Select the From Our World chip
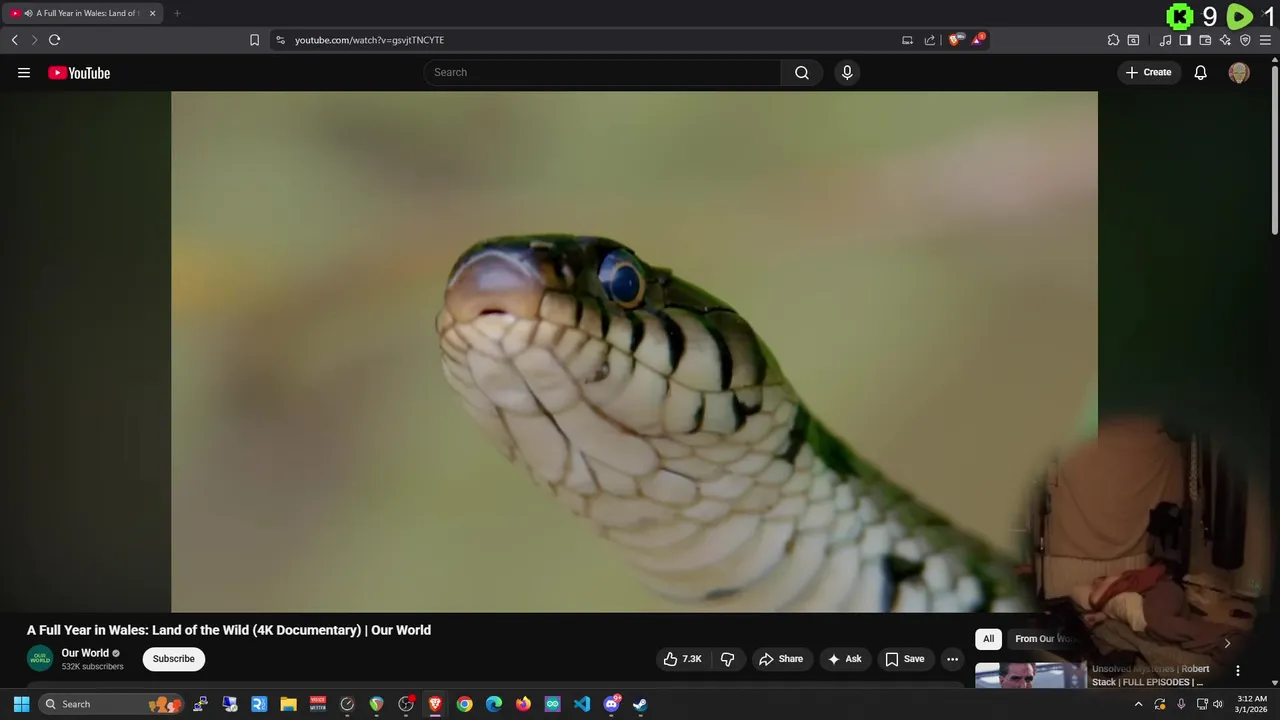Image resolution: width=1280 pixels, height=720 pixels. click(x=1045, y=639)
